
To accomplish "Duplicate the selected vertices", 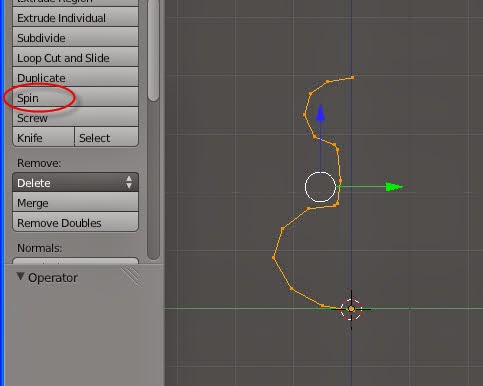I will coord(75,77).
